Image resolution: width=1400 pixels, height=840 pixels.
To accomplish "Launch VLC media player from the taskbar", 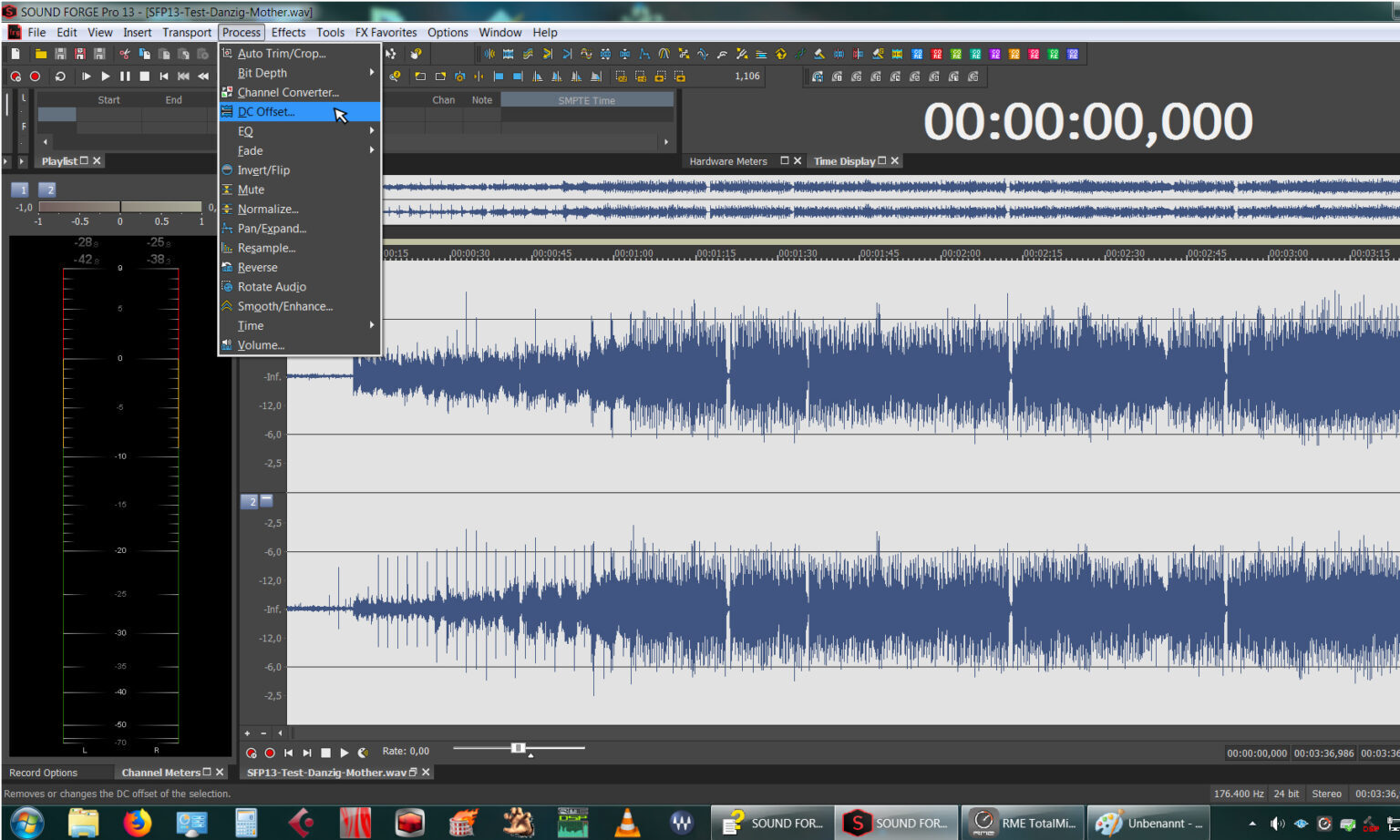I will point(627,823).
